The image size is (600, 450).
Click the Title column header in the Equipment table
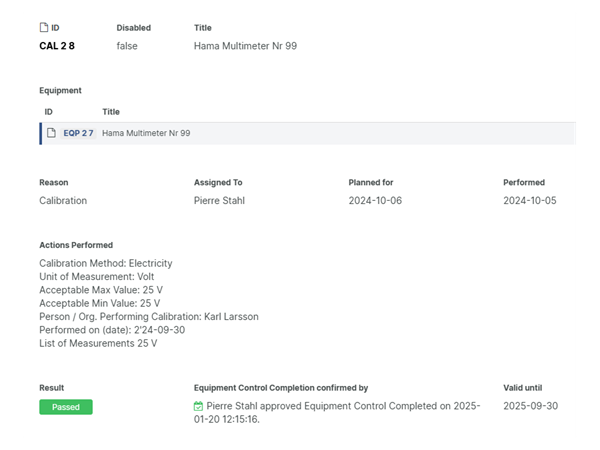click(110, 112)
